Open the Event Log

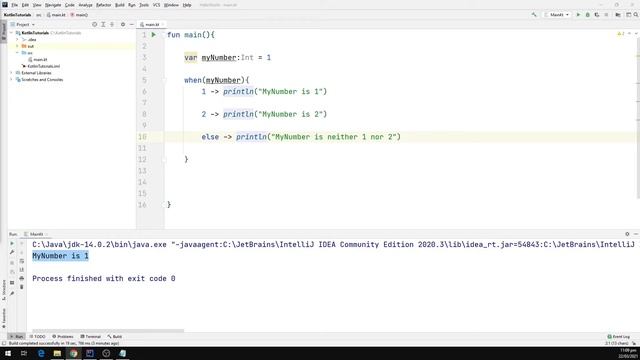(x=618, y=337)
